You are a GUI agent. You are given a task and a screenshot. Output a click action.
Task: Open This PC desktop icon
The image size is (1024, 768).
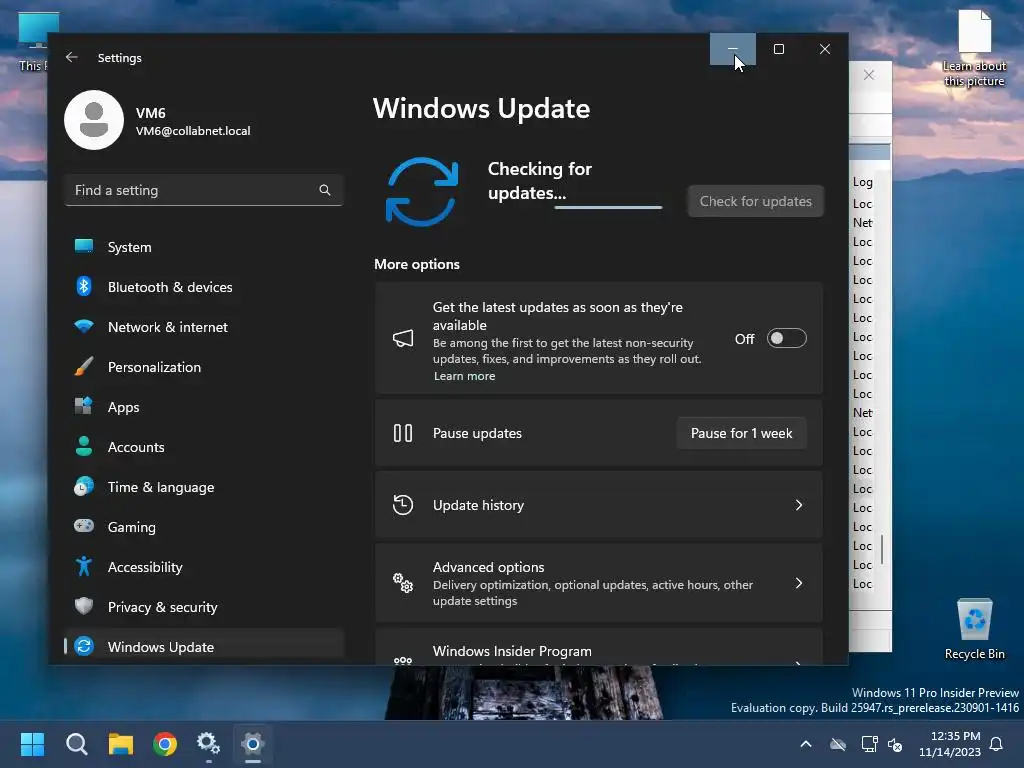click(x=33, y=42)
